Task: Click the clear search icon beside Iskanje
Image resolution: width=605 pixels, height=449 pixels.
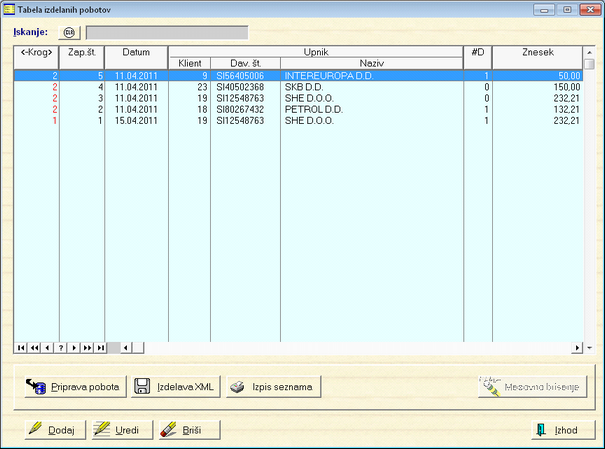Action: coord(70,32)
